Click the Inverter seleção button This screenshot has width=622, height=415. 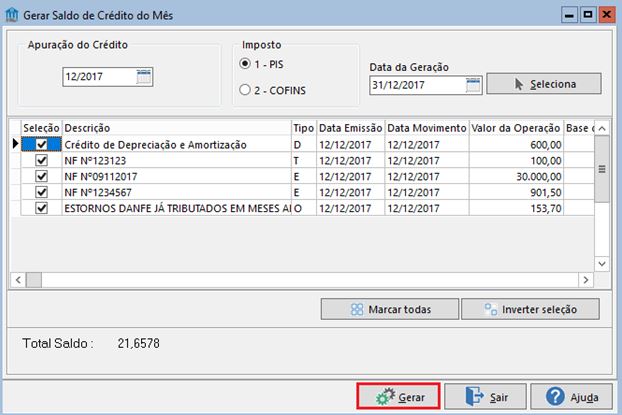point(530,309)
